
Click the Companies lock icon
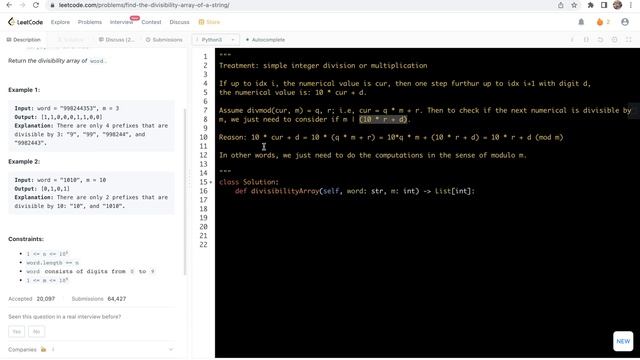tap(43, 349)
